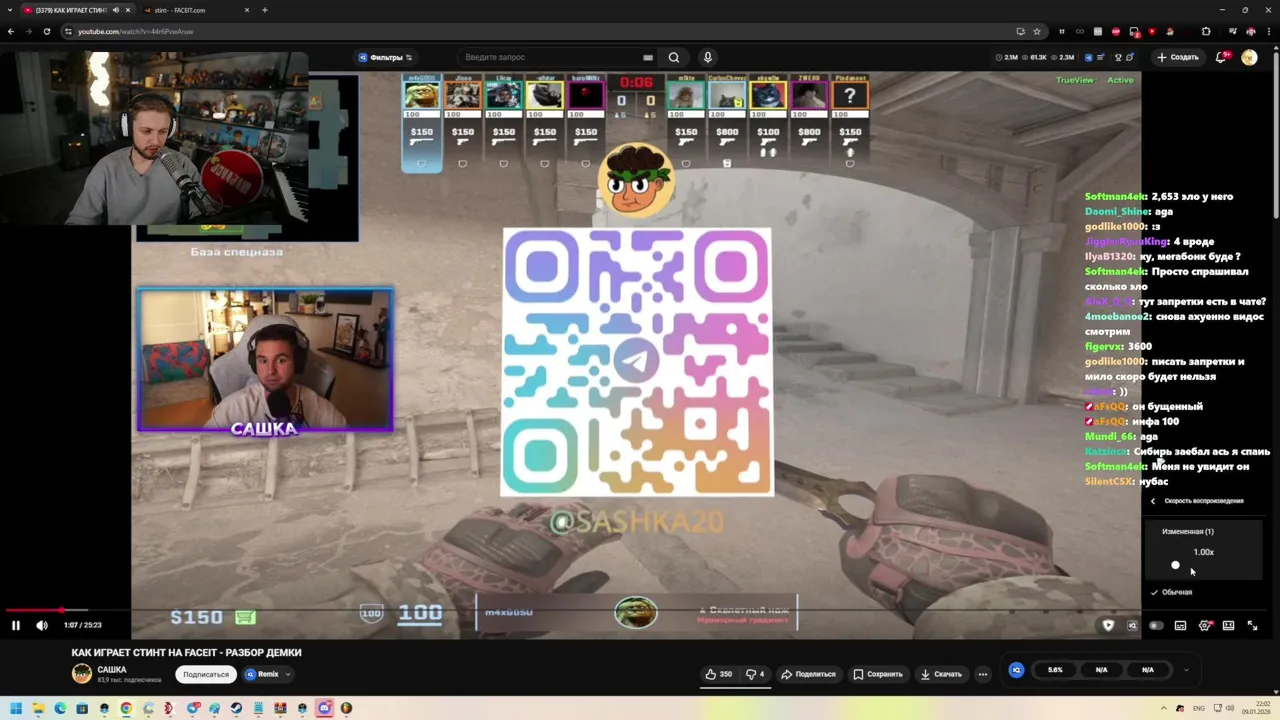The height and width of the screenshot is (720, 1280).
Task: Open YouTube account avatar menu
Action: [1249, 57]
